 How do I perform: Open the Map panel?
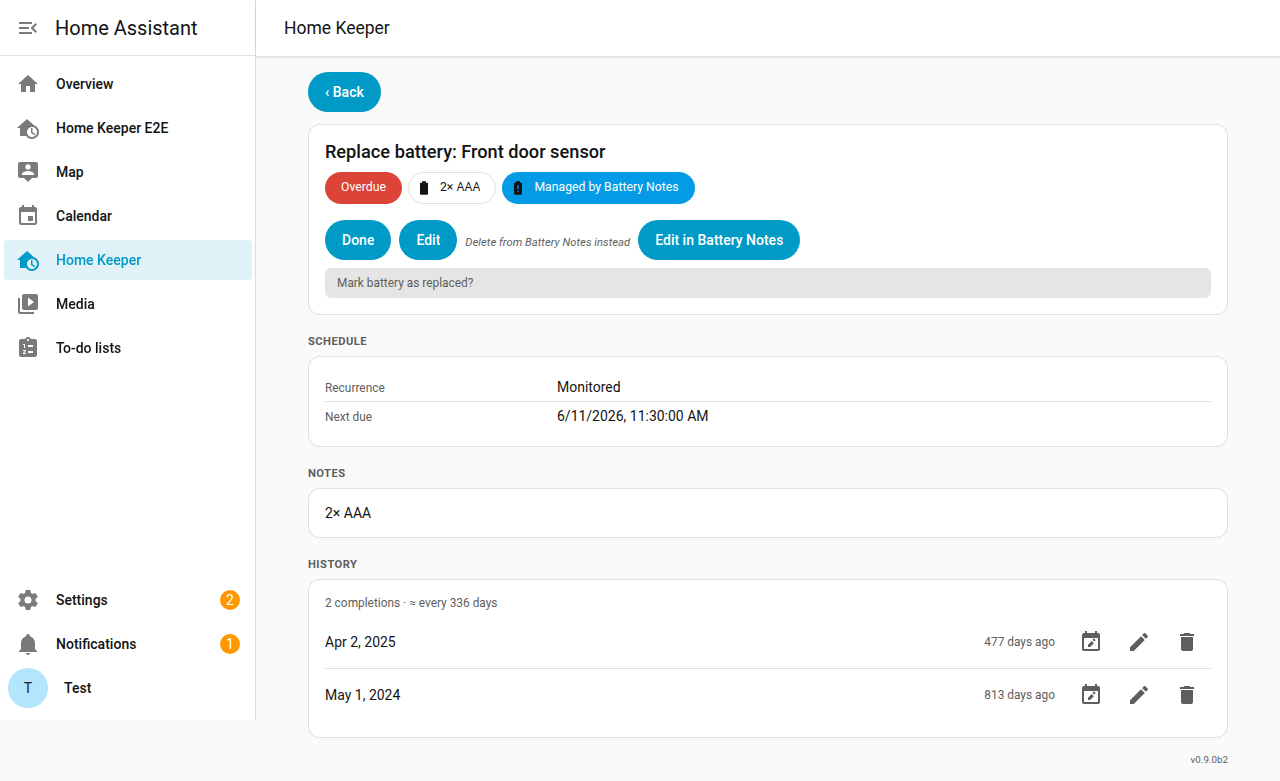point(128,172)
